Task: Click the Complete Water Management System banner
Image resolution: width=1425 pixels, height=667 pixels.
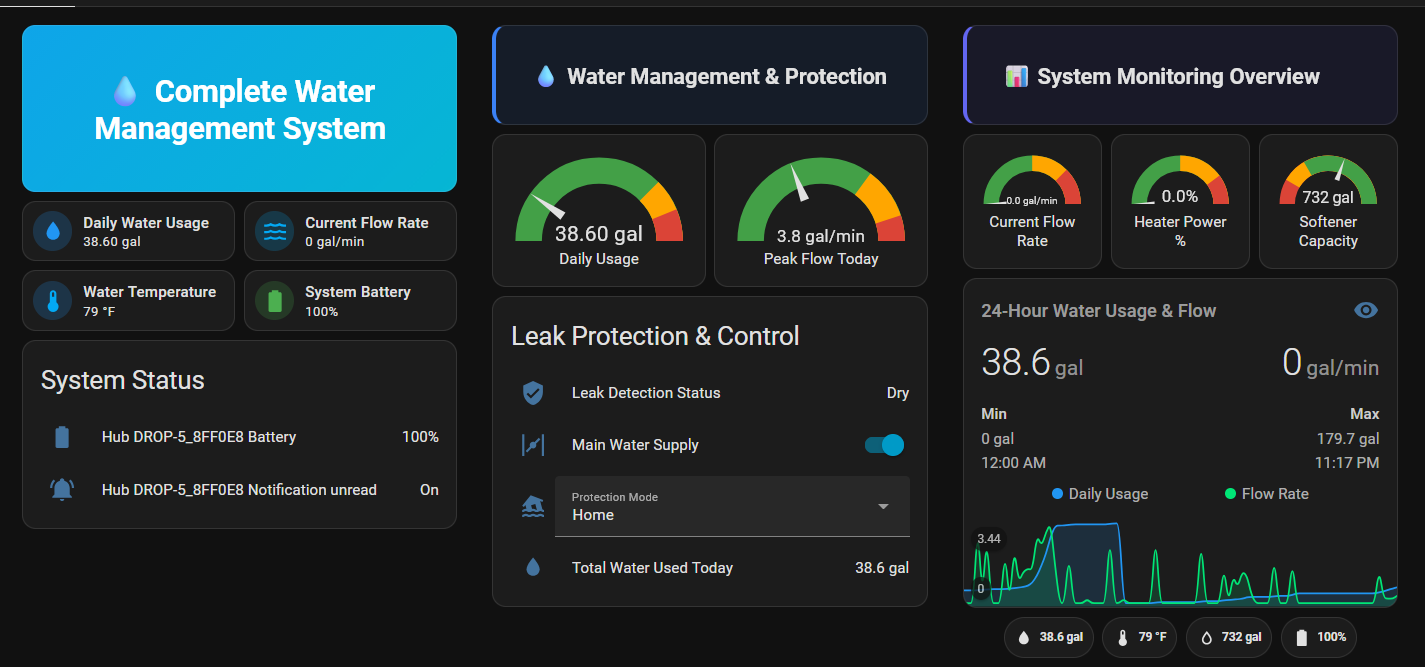Action: pyautogui.click(x=240, y=109)
